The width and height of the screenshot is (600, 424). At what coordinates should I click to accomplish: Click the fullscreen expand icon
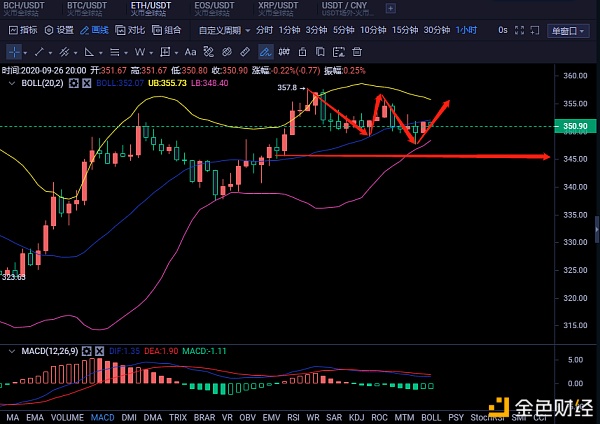[x=519, y=30]
